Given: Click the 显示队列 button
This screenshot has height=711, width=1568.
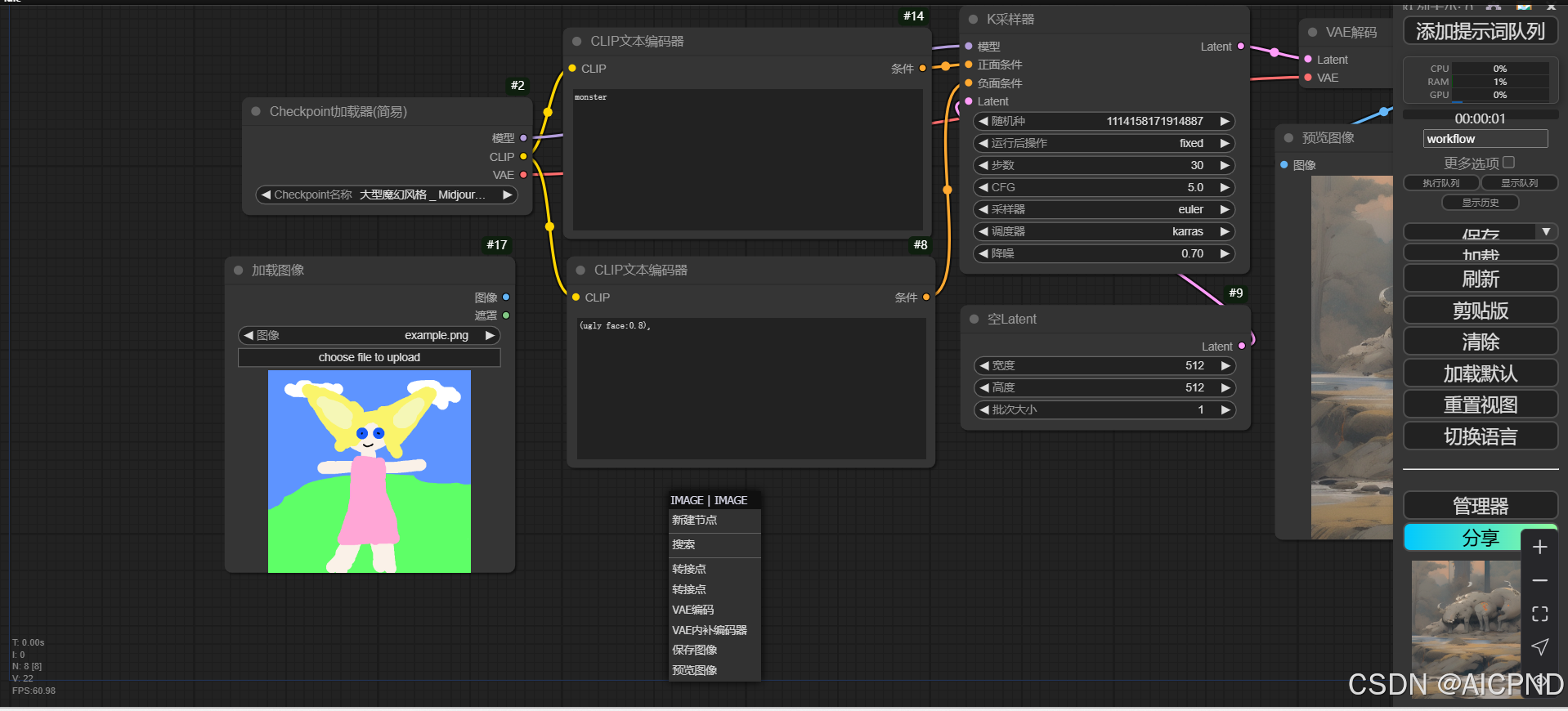Looking at the screenshot, I should (1519, 183).
